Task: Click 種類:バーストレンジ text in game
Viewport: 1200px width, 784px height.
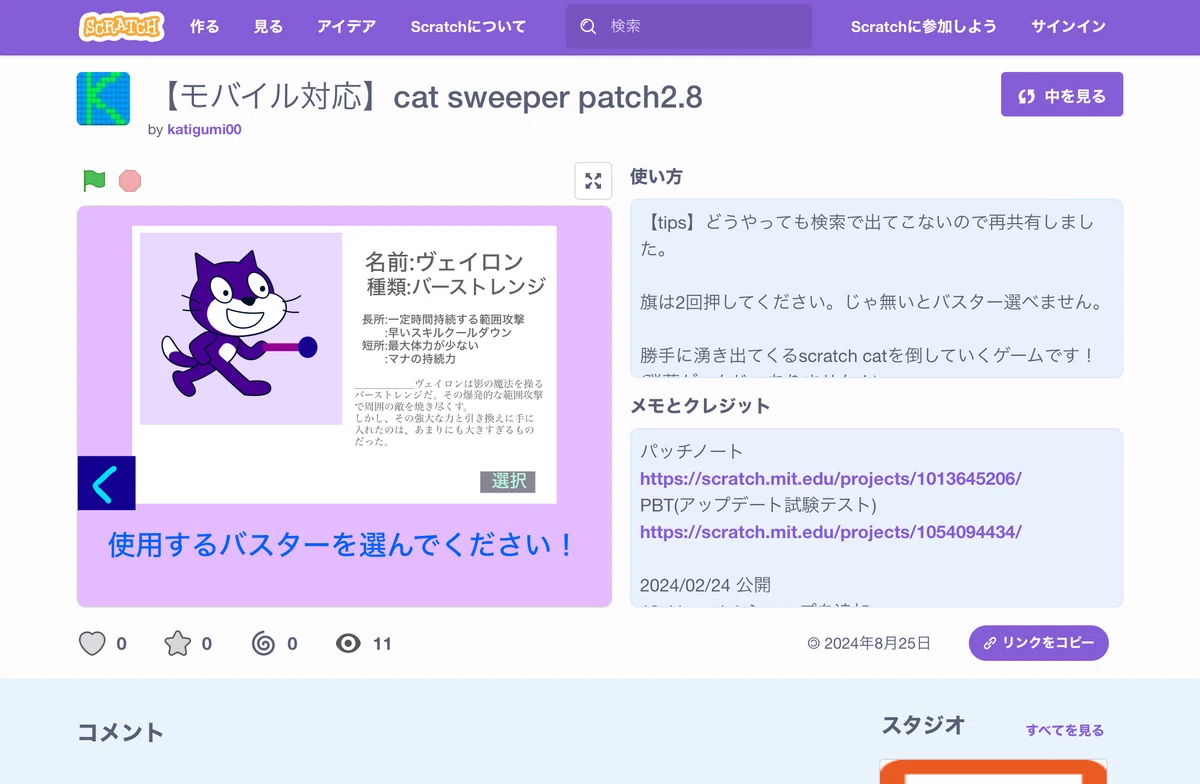Action: coord(456,287)
